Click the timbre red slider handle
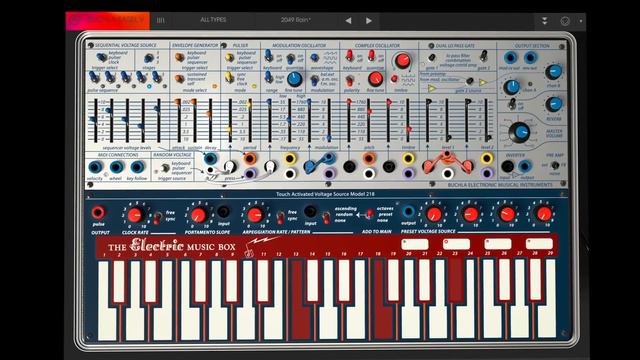 (408, 129)
